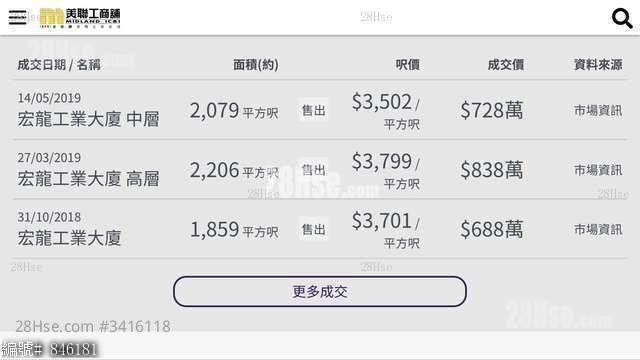Select the 資料來源 column header

pyautogui.click(x=598, y=64)
